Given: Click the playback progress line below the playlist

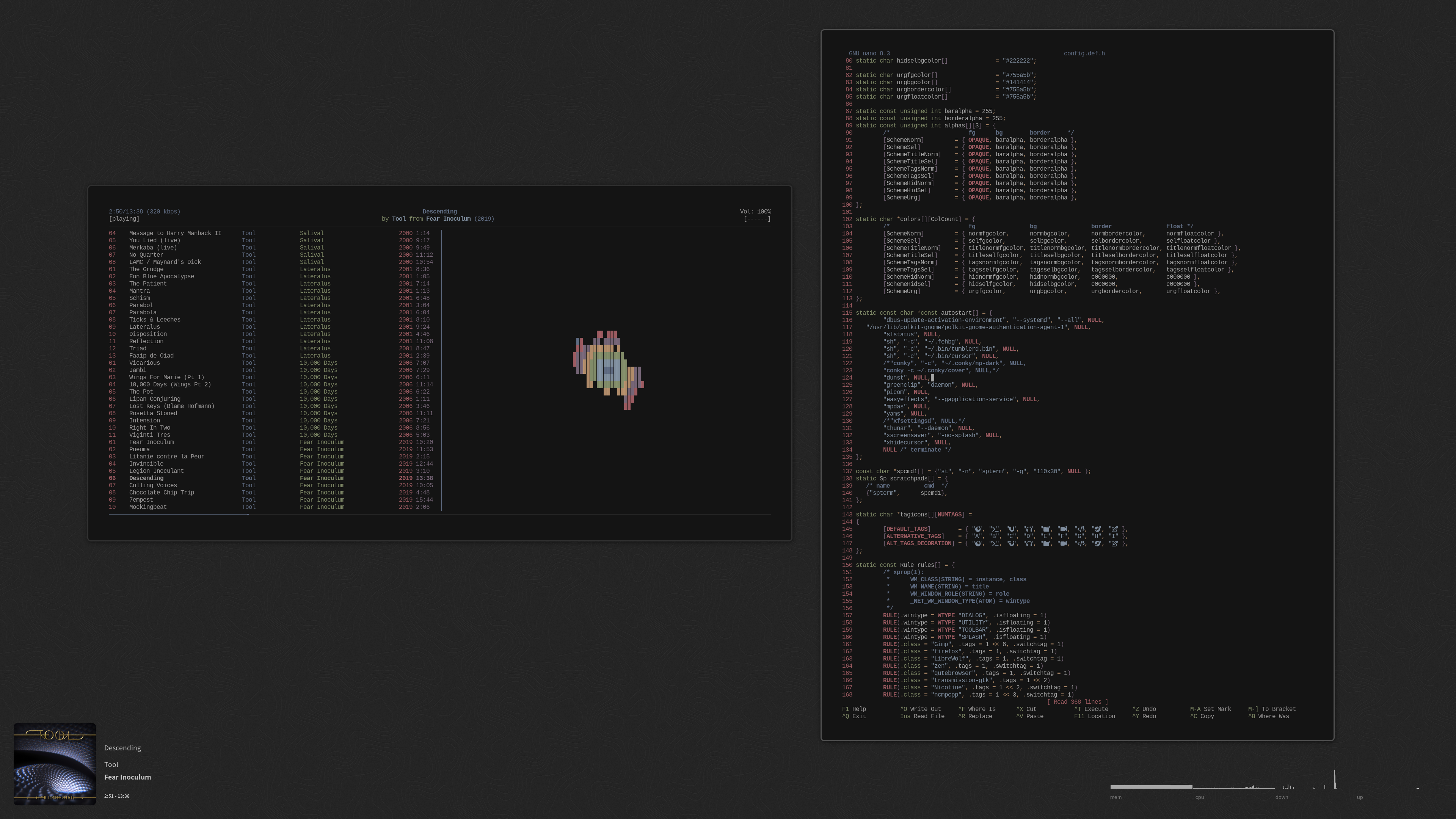Looking at the screenshot, I should pos(440,515).
